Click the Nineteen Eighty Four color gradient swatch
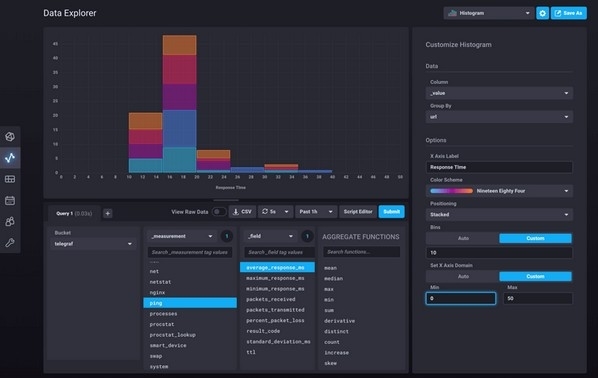The image size is (598, 378). click(451, 191)
